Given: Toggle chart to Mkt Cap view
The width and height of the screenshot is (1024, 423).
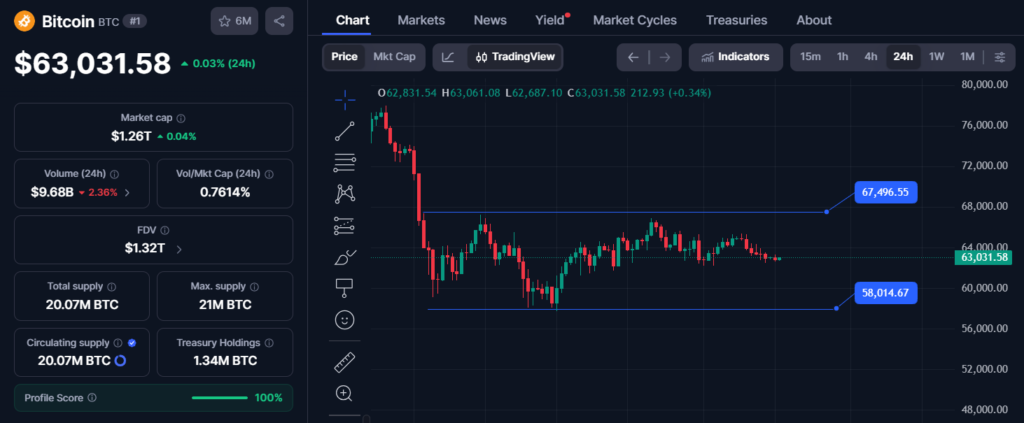Looking at the screenshot, I should (394, 57).
